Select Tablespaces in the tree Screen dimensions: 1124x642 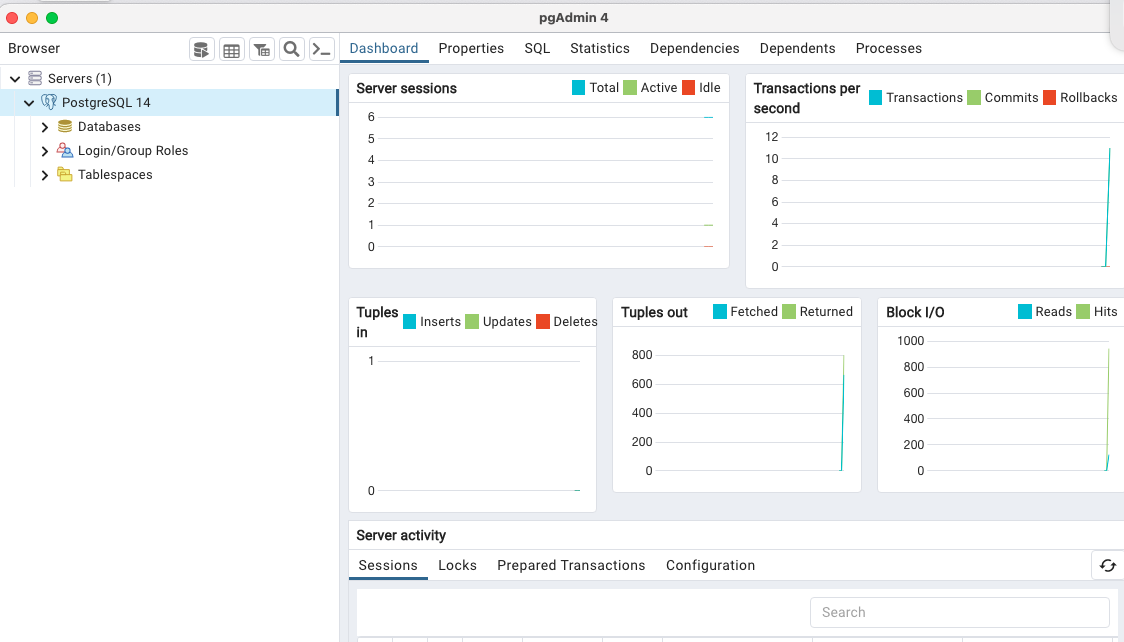point(115,175)
